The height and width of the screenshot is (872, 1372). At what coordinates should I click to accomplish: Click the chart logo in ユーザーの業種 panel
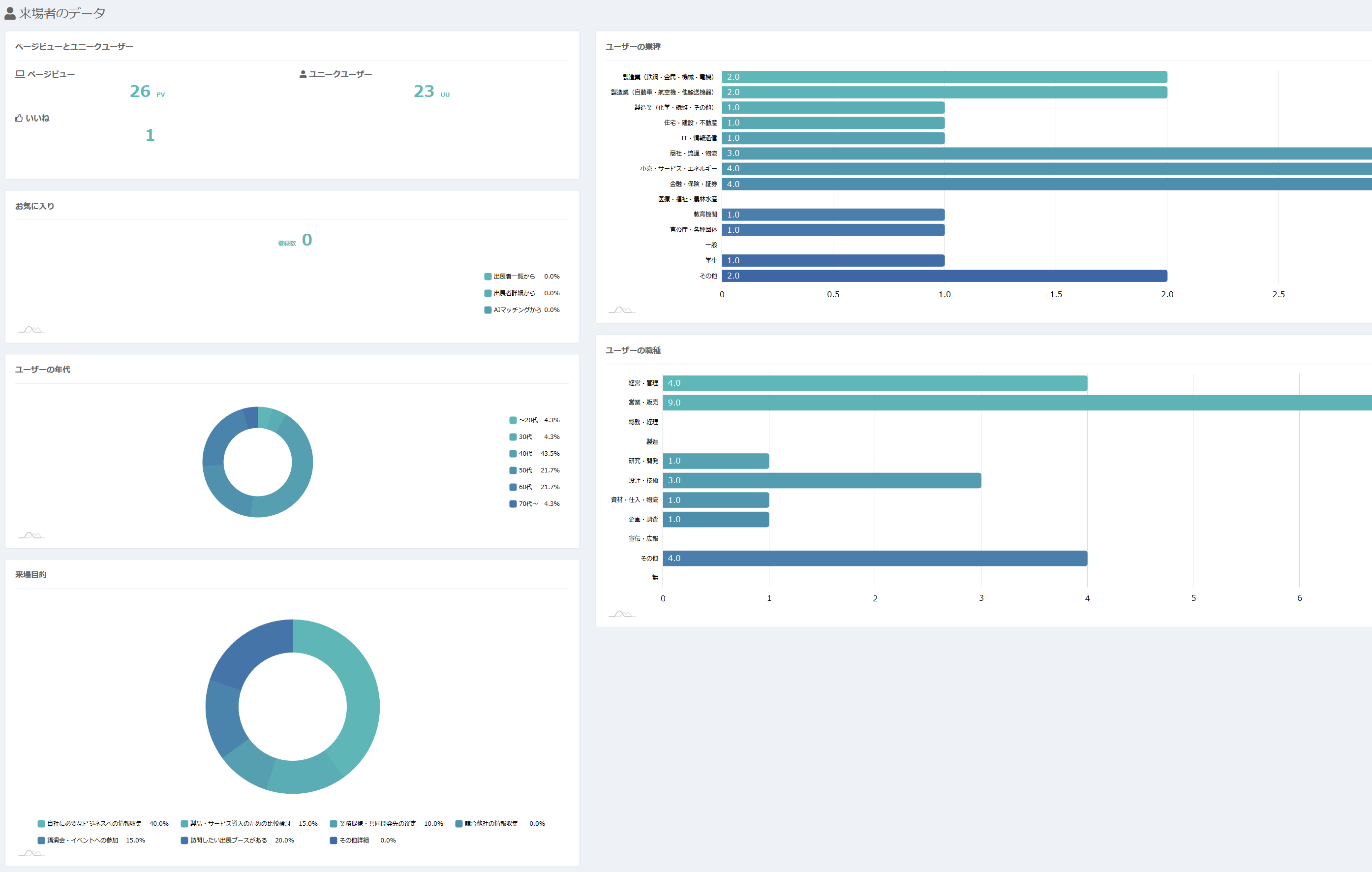pos(622,310)
